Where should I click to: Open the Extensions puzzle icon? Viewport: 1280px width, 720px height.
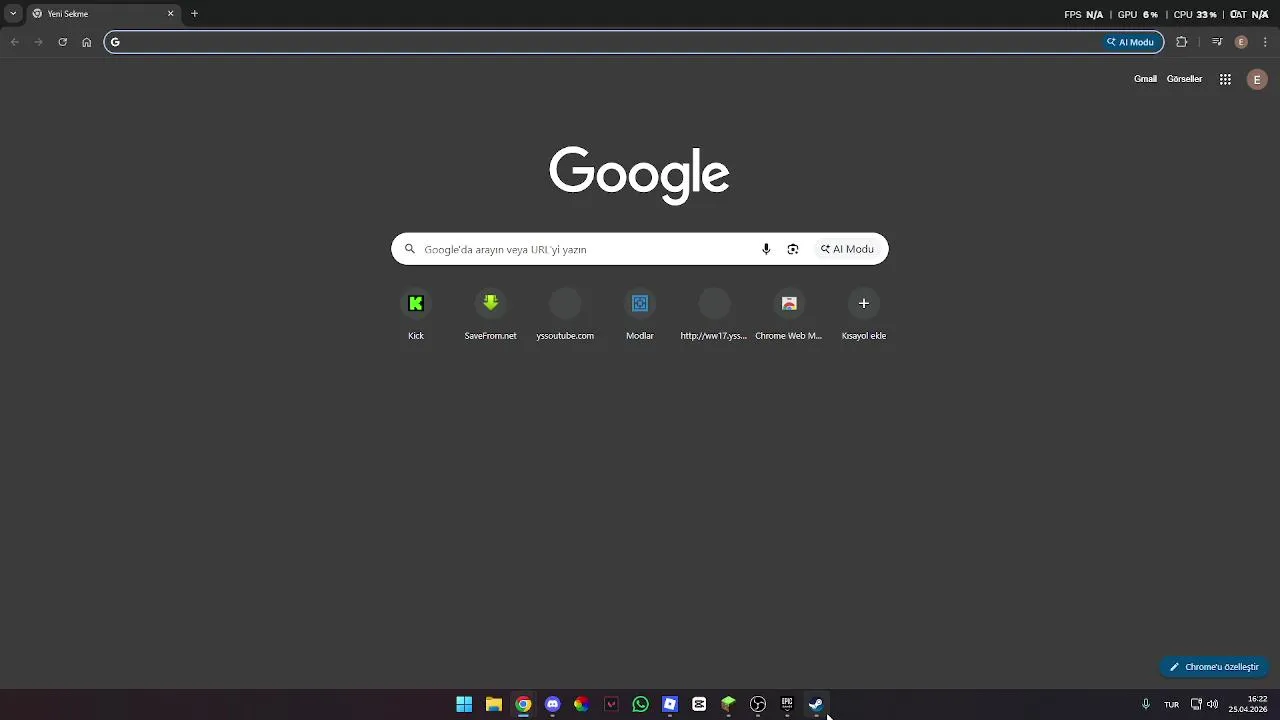coord(1181,42)
